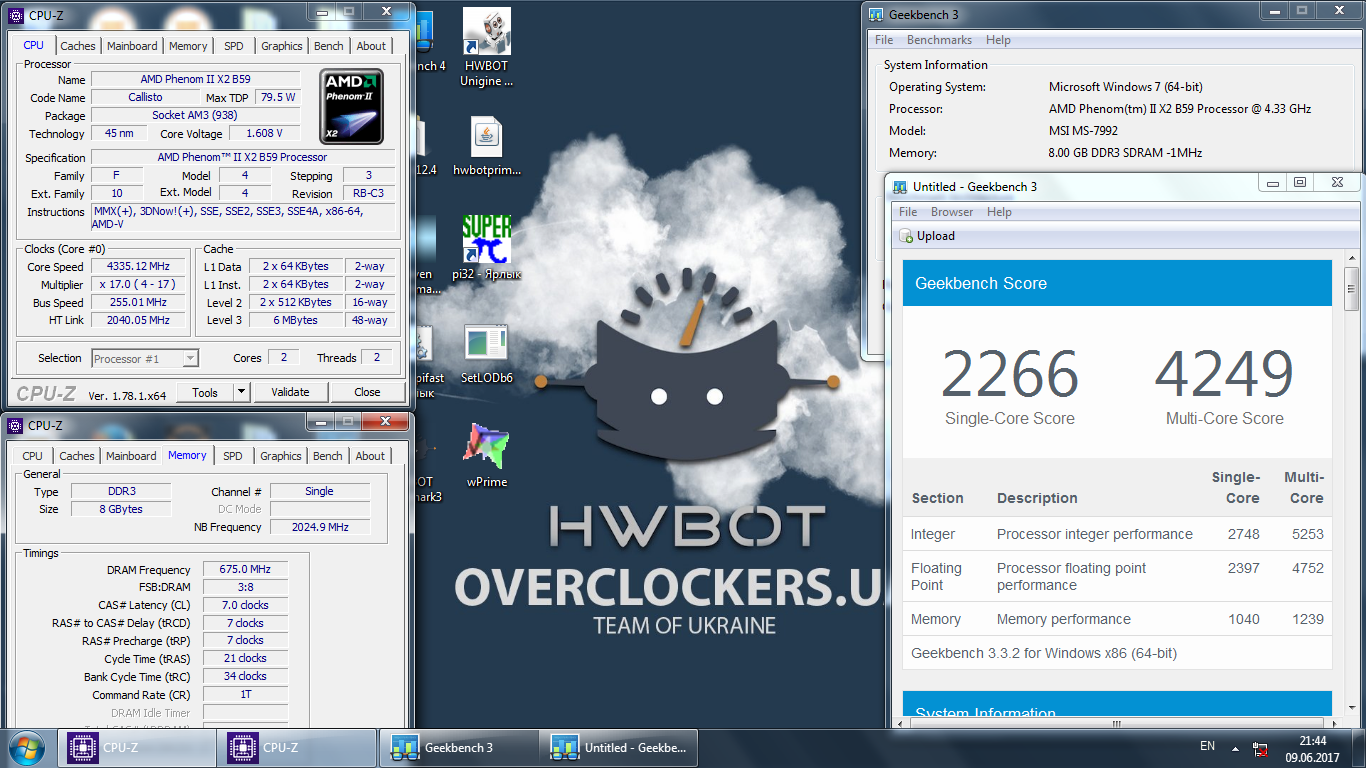Click the MSI MS-7992 model text
This screenshot has height=768, width=1366.
[x=1083, y=131]
